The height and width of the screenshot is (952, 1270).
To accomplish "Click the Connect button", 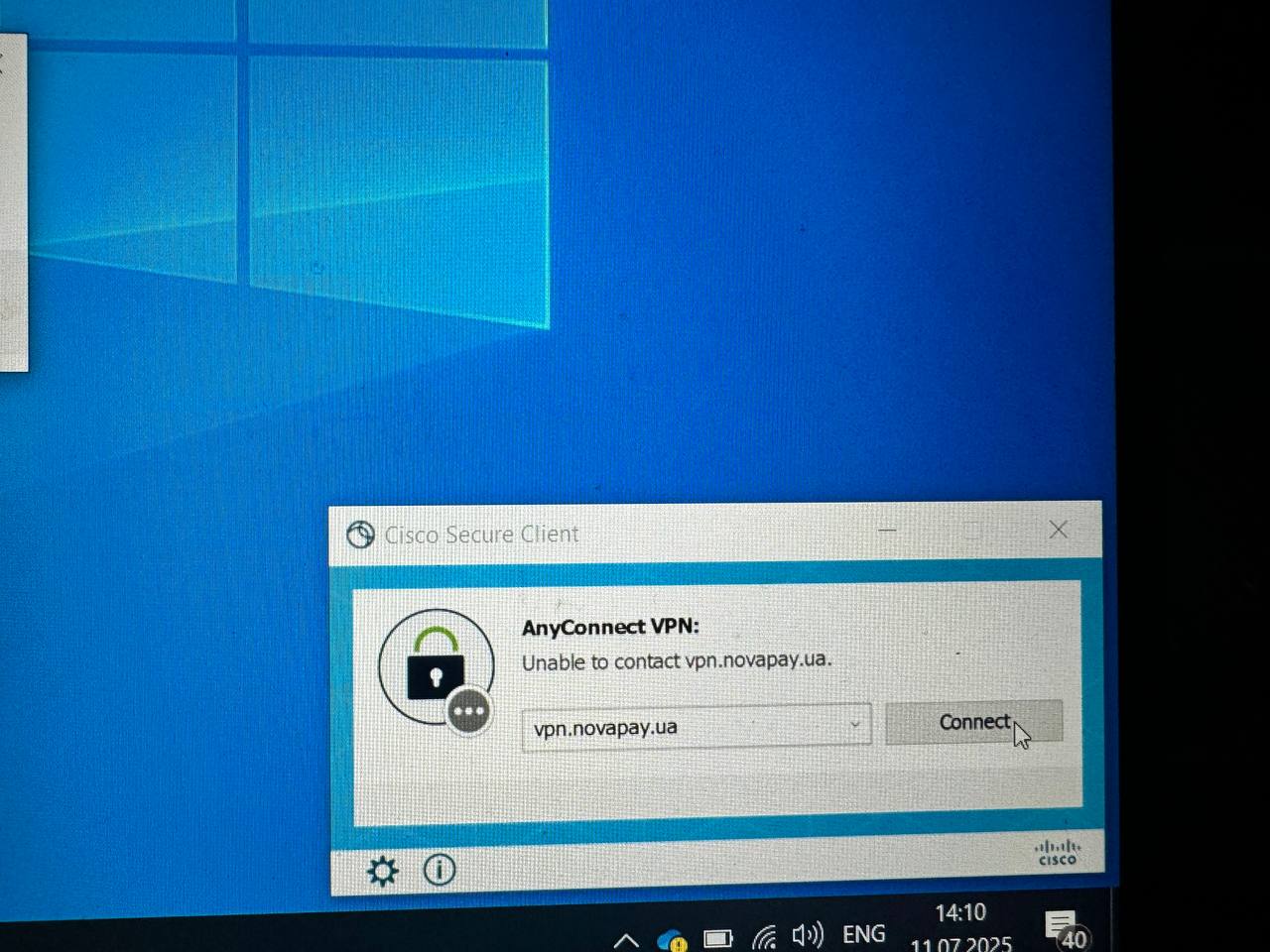I will (973, 722).
